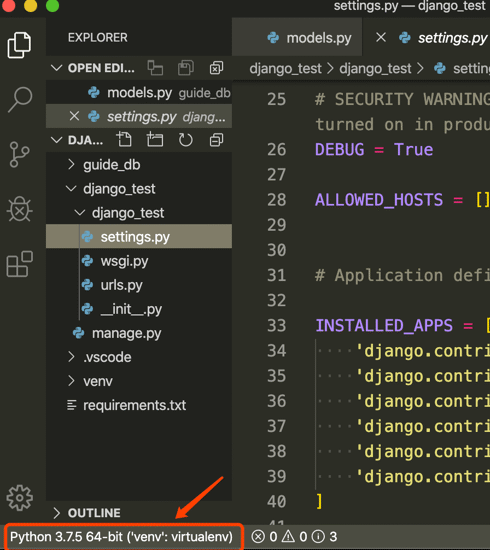Open wsgi.py in the file tree
The image size is (490, 550).
point(139,261)
